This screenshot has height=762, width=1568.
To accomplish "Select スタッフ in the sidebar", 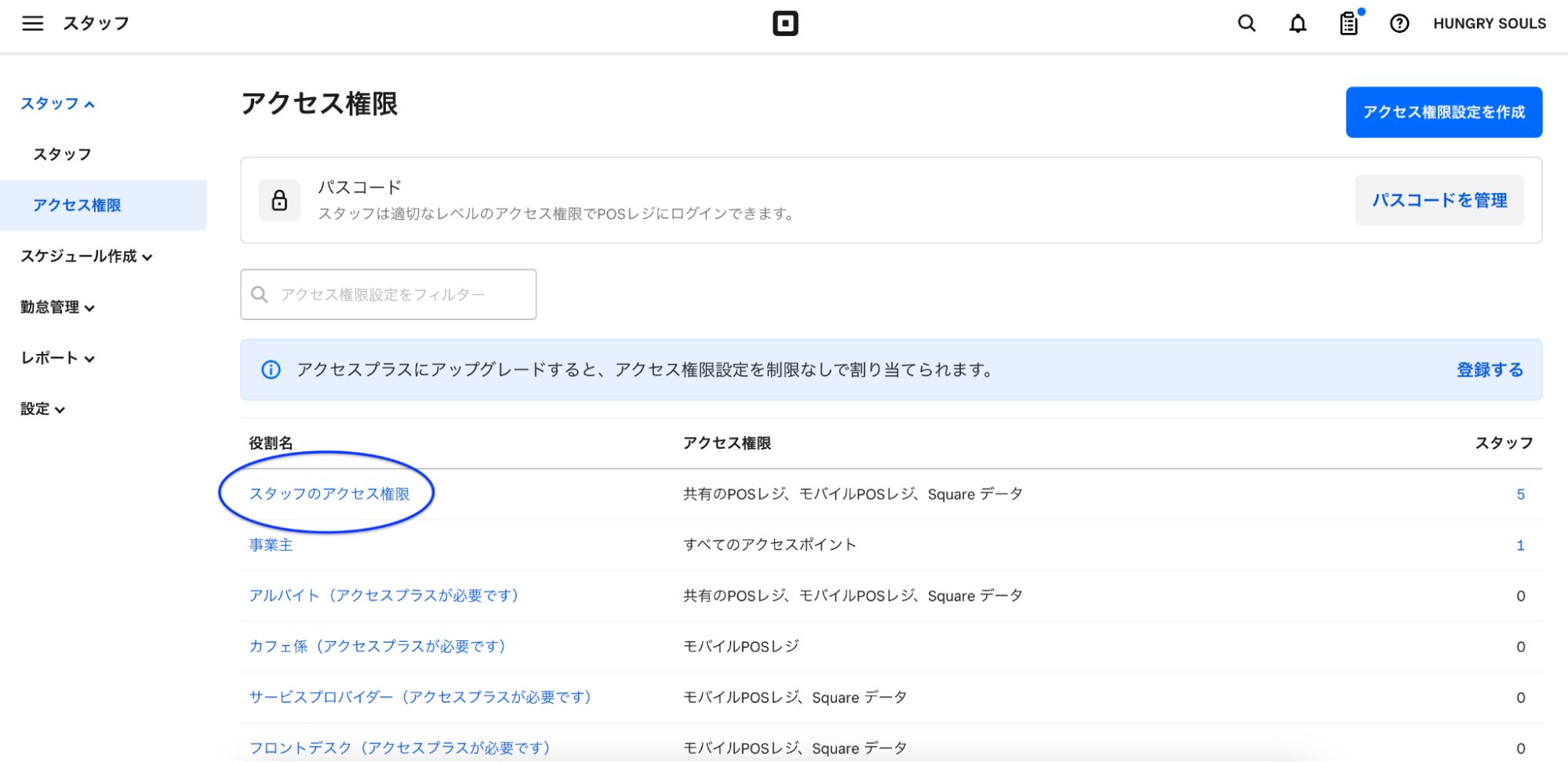I will coord(61,154).
